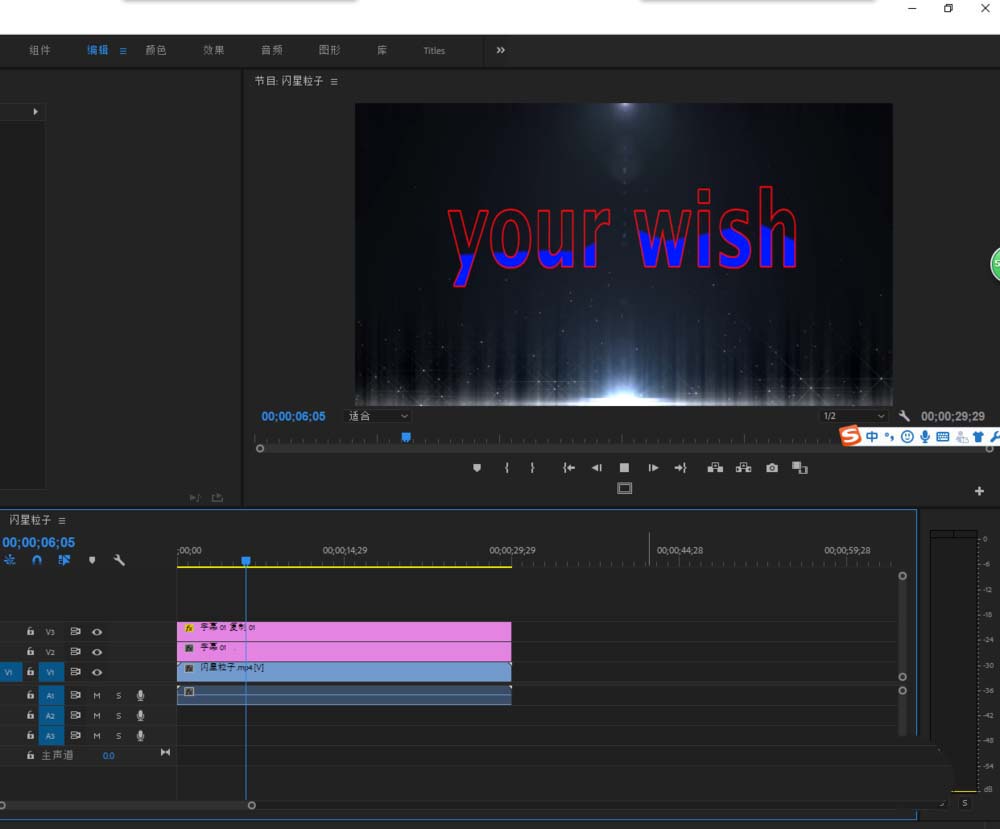Image resolution: width=1000 pixels, height=829 pixels.
Task: Click the program monitor playhead marker
Action: click(406, 437)
